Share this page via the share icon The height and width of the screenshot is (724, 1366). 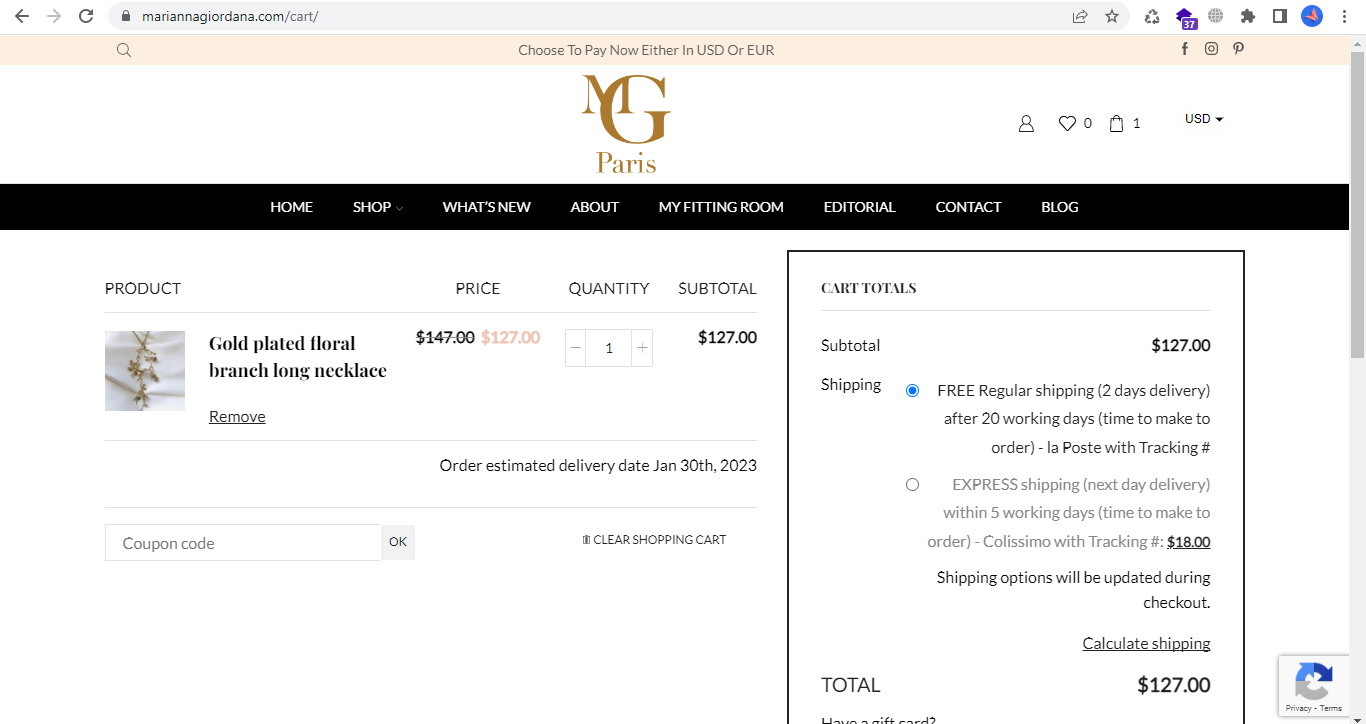(x=1080, y=16)
